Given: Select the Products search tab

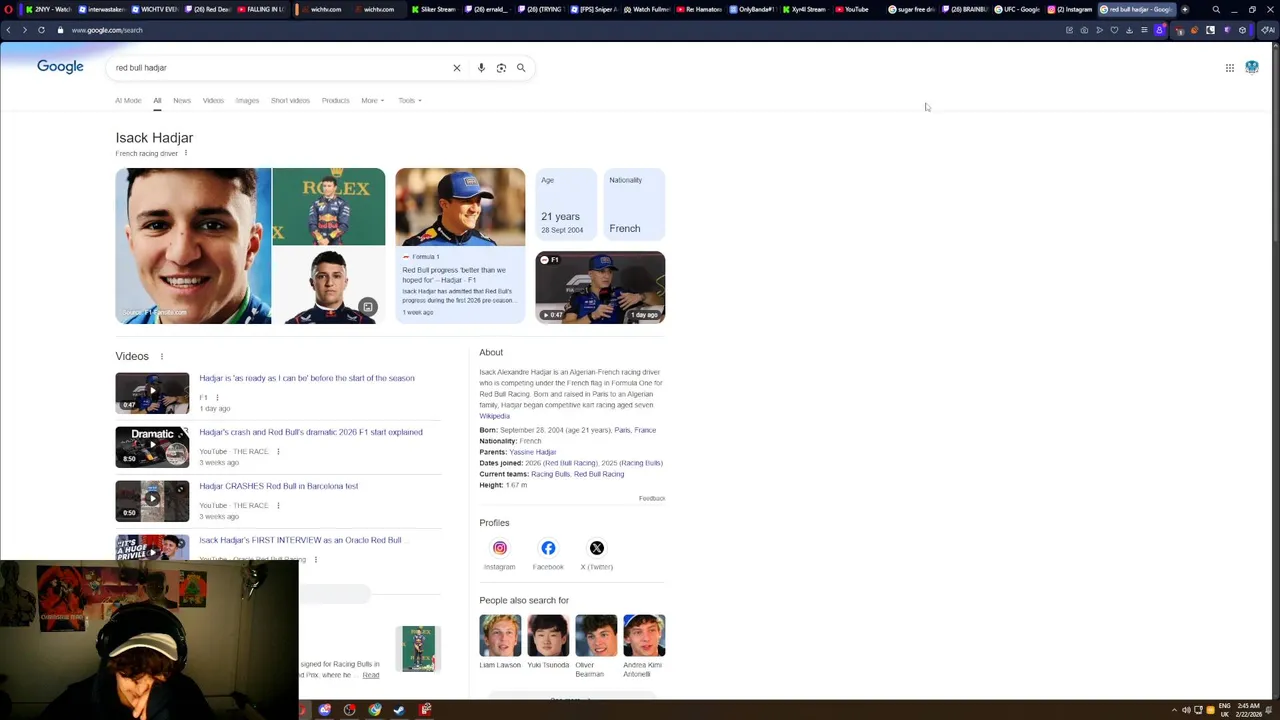Looking at the screenshot, I should coord(335,100).
